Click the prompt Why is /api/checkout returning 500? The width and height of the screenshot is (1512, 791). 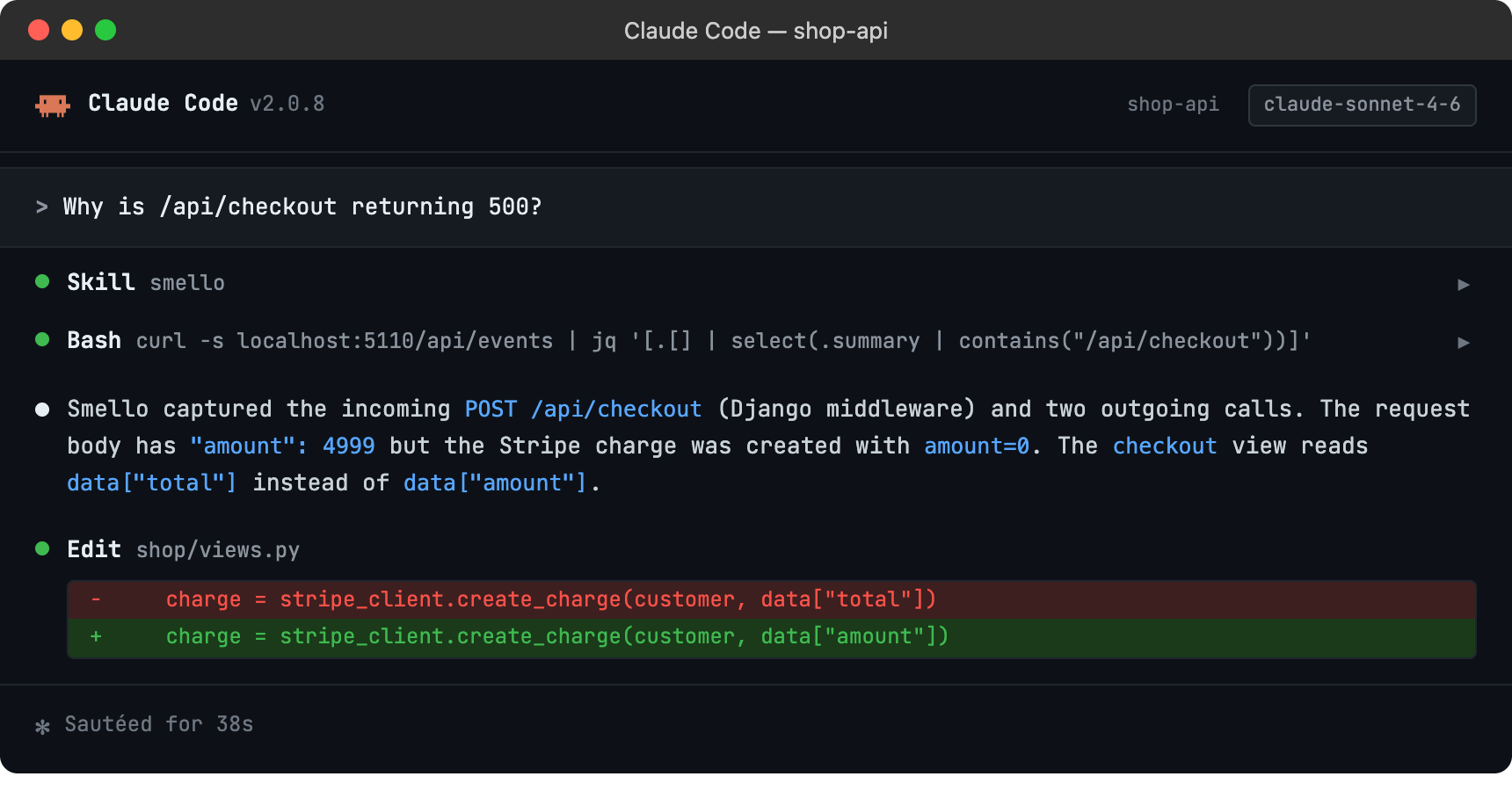coord(302,207)
